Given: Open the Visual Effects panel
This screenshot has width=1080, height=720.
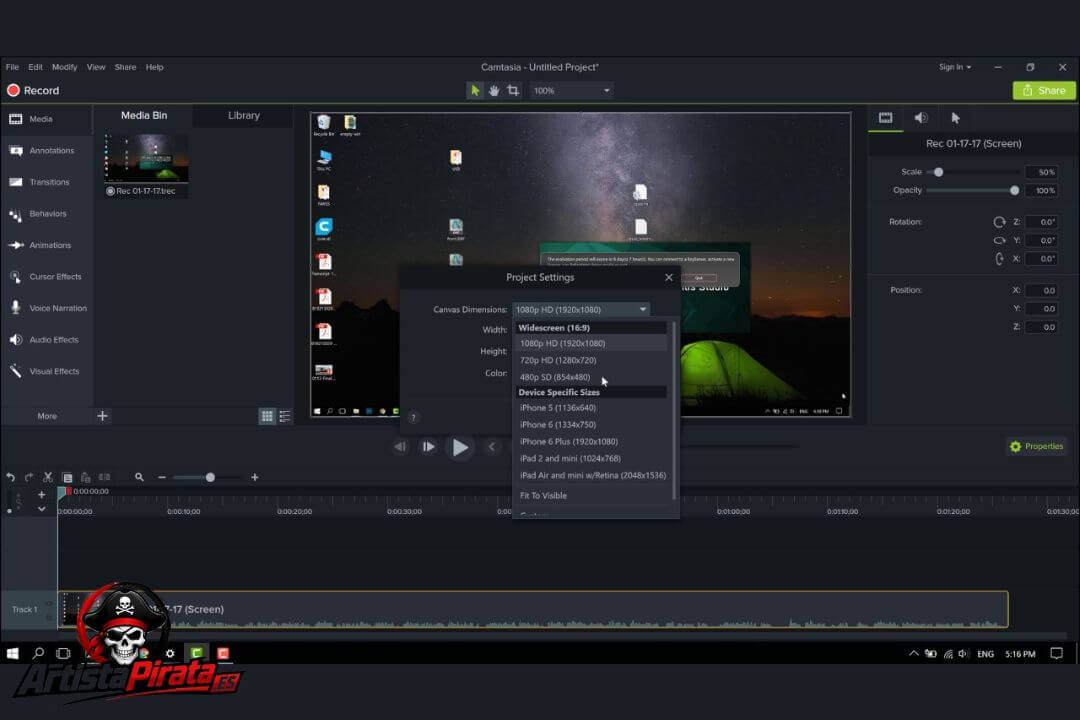Looking at the screenshot, I should 46,371.
